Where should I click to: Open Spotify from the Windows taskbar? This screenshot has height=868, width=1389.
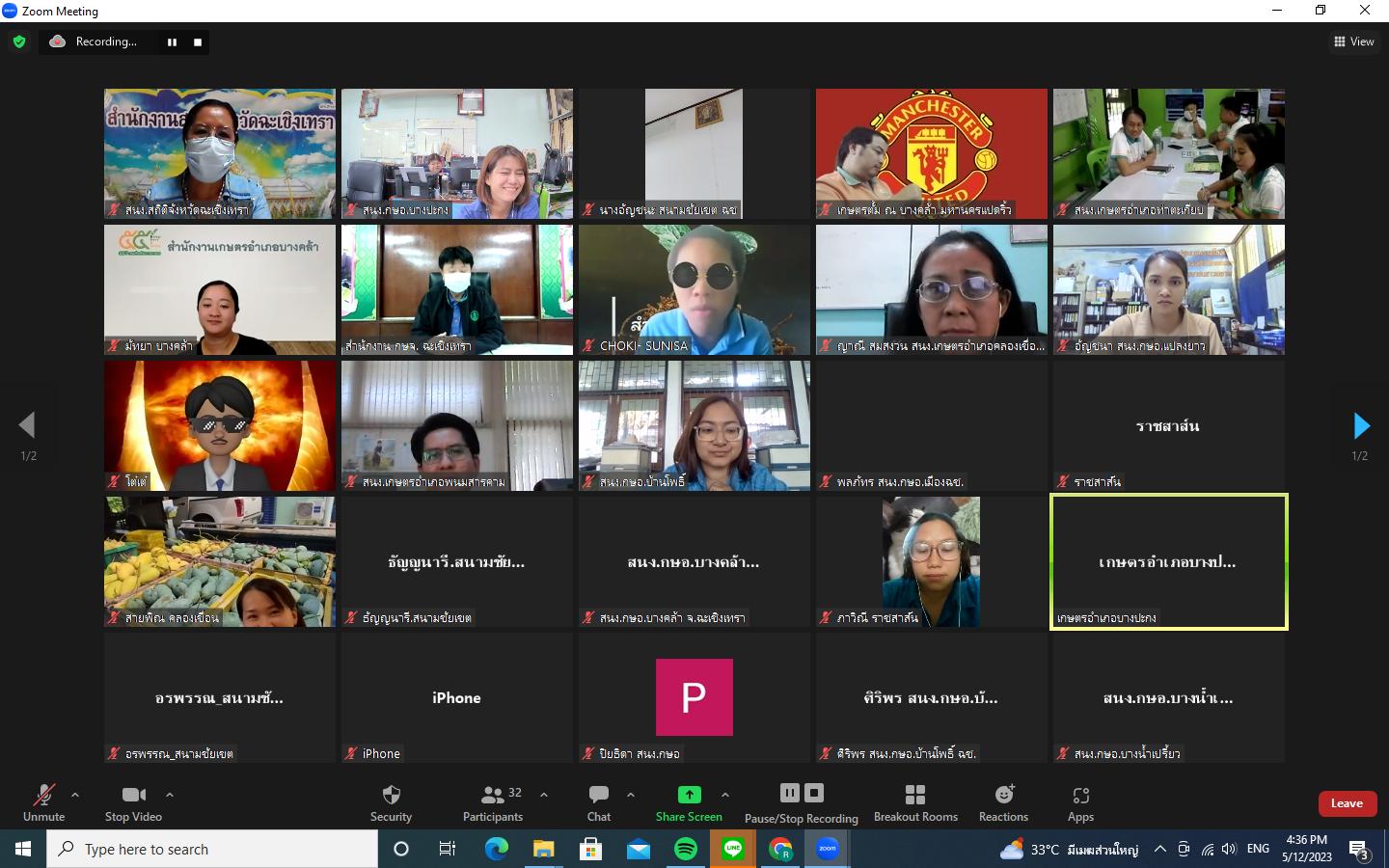coord(685,849)
